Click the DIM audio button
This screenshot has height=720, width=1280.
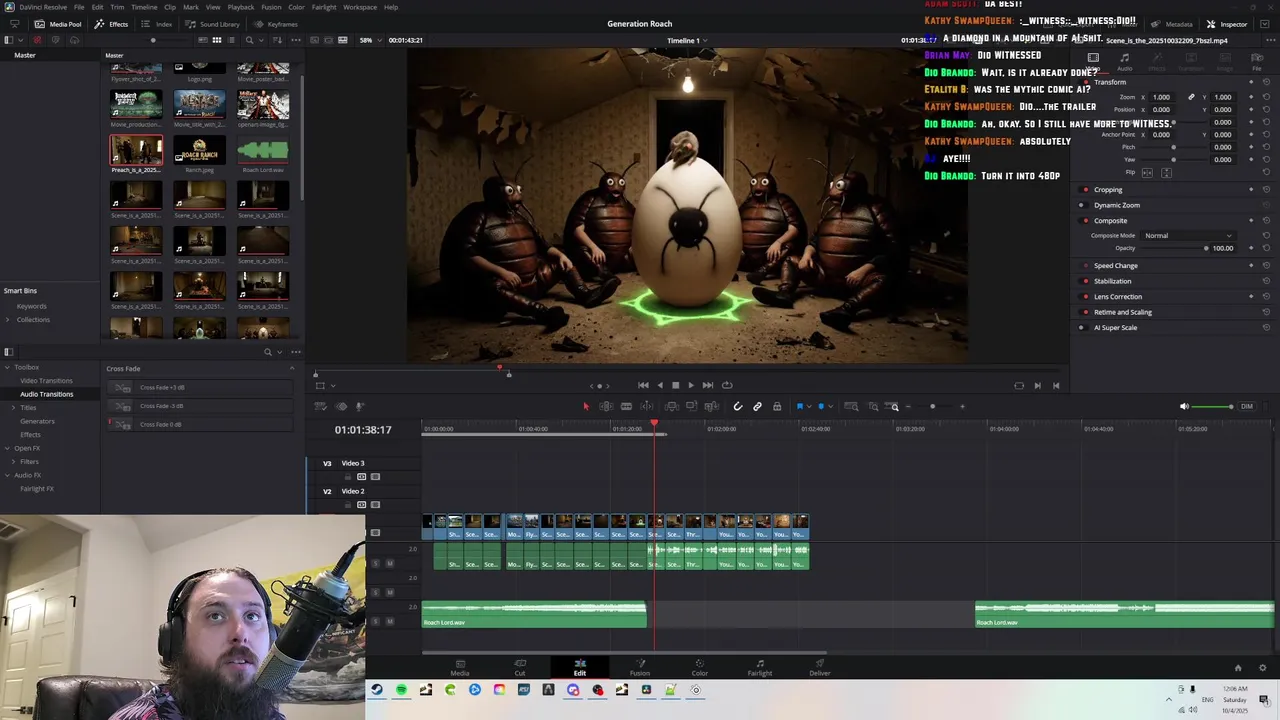coord(1247,406)
